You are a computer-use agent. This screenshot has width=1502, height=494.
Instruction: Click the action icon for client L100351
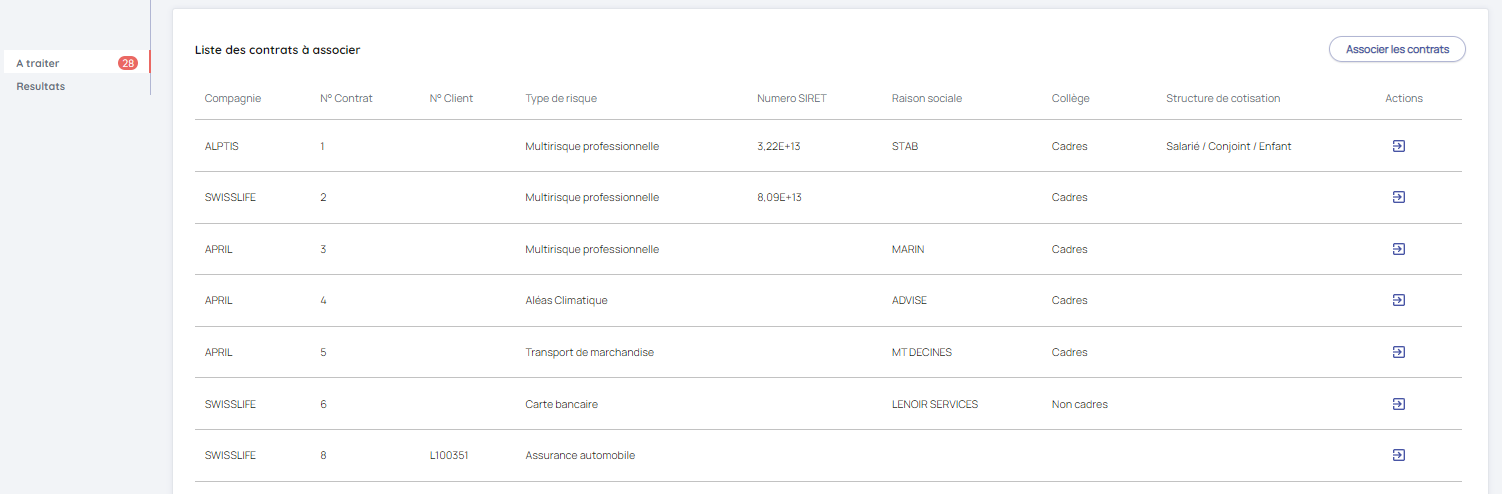(x=1398, y=455)
